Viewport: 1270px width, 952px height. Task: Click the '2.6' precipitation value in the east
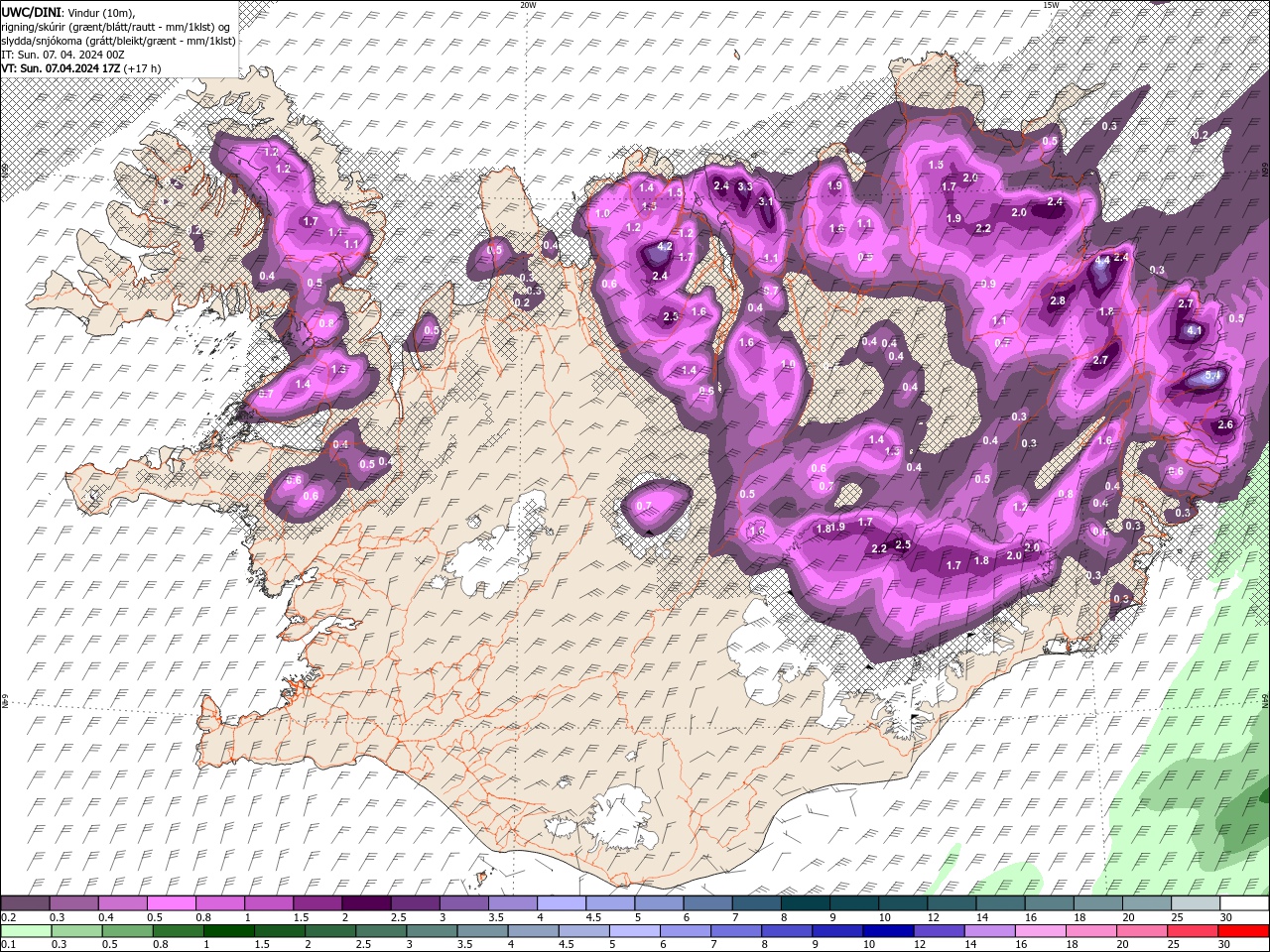tap(1224, 425)
